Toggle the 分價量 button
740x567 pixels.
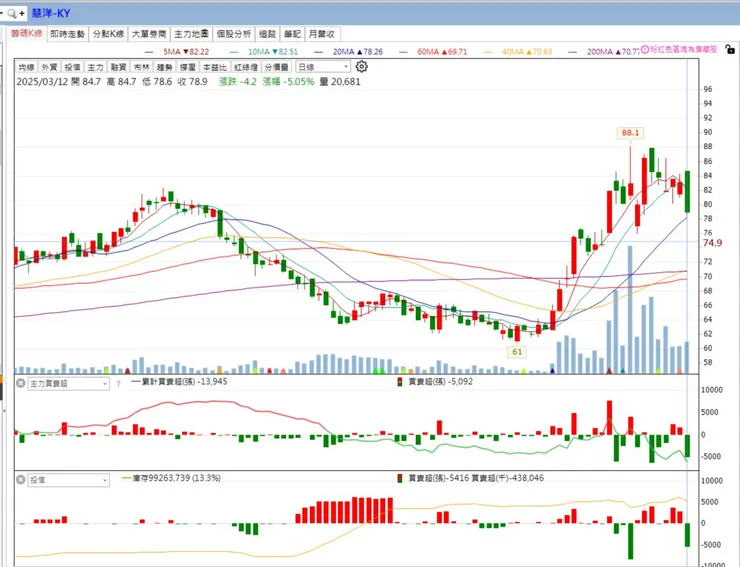pos(277,67)
